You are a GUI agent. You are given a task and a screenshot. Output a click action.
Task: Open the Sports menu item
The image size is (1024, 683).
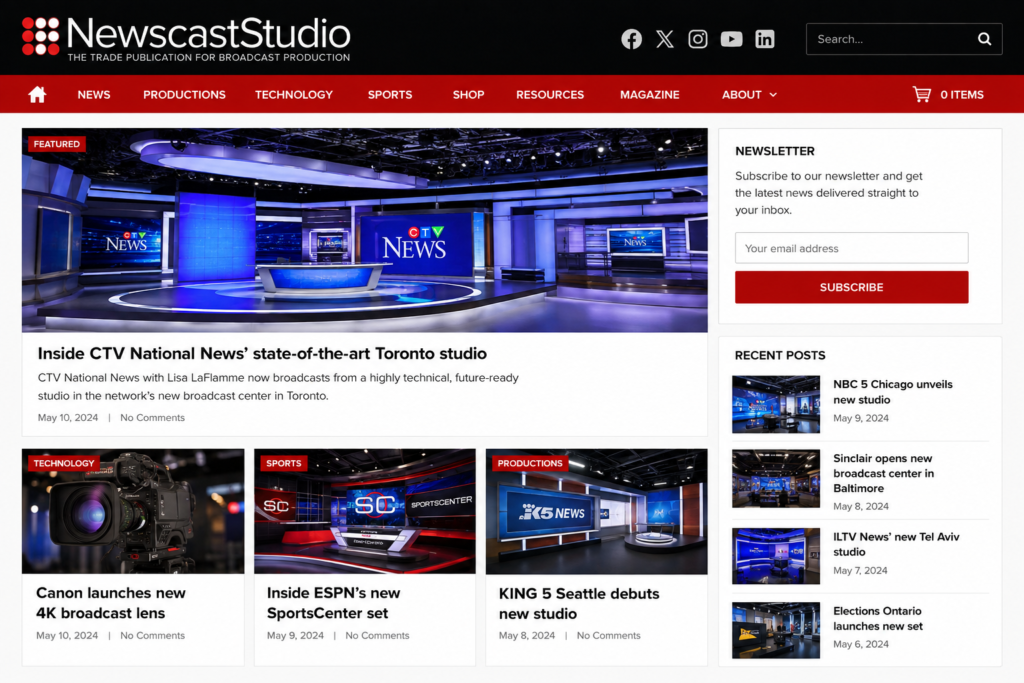pyautogui.click(x=390, y=95)
